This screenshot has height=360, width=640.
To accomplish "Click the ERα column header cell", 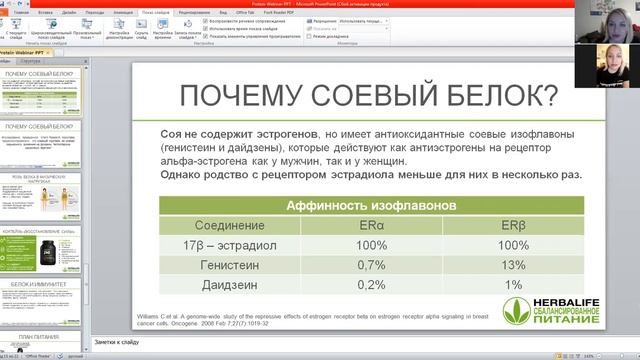I will coord(371,225).
